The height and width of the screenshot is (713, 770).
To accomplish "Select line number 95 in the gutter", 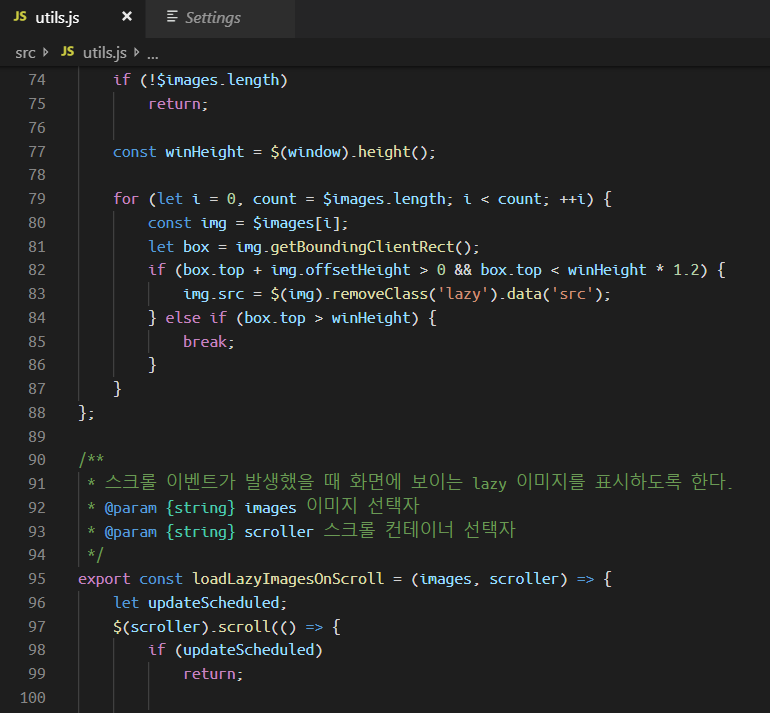I will point(36,579).
